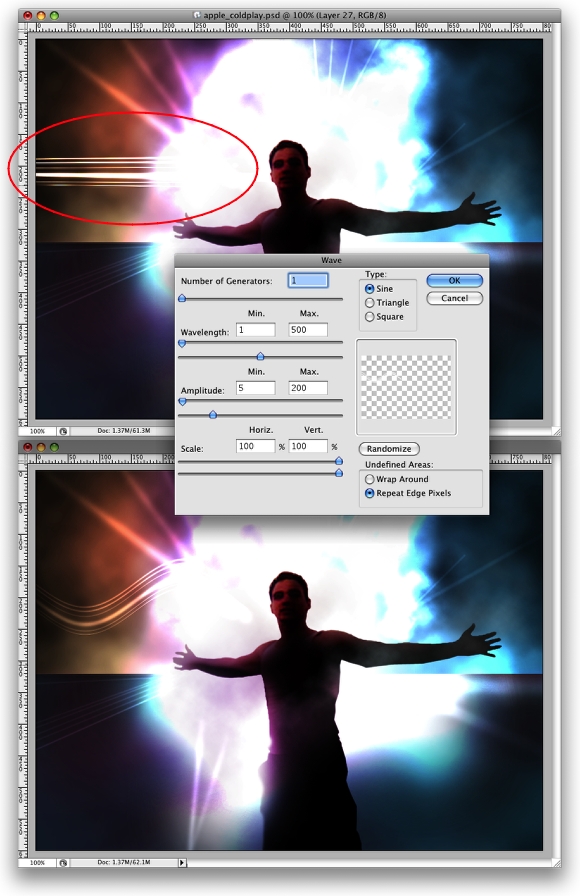Select the Sine wave type

369,289
